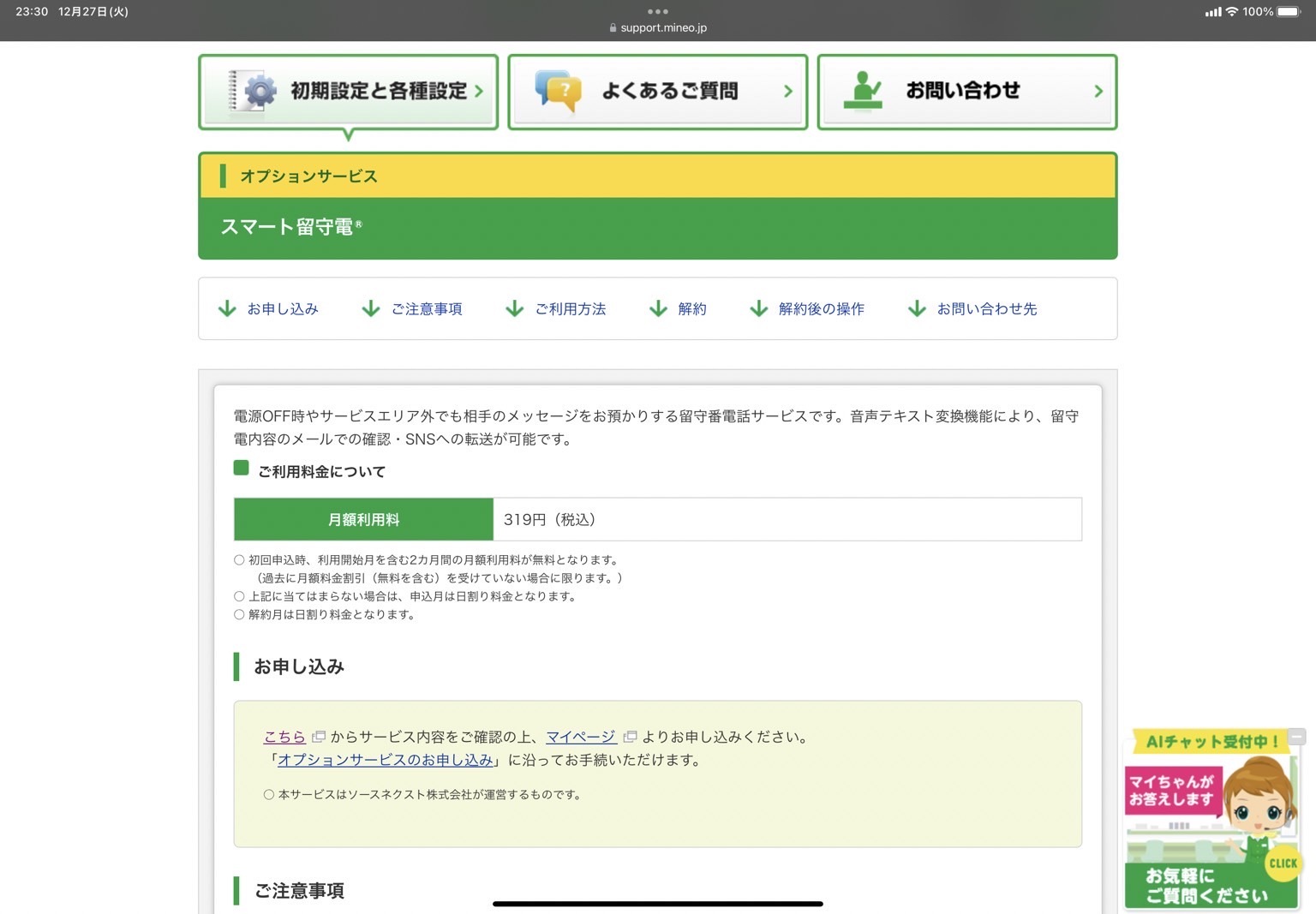
Task: Jump to 解約 section
Action: click(691, 309)
